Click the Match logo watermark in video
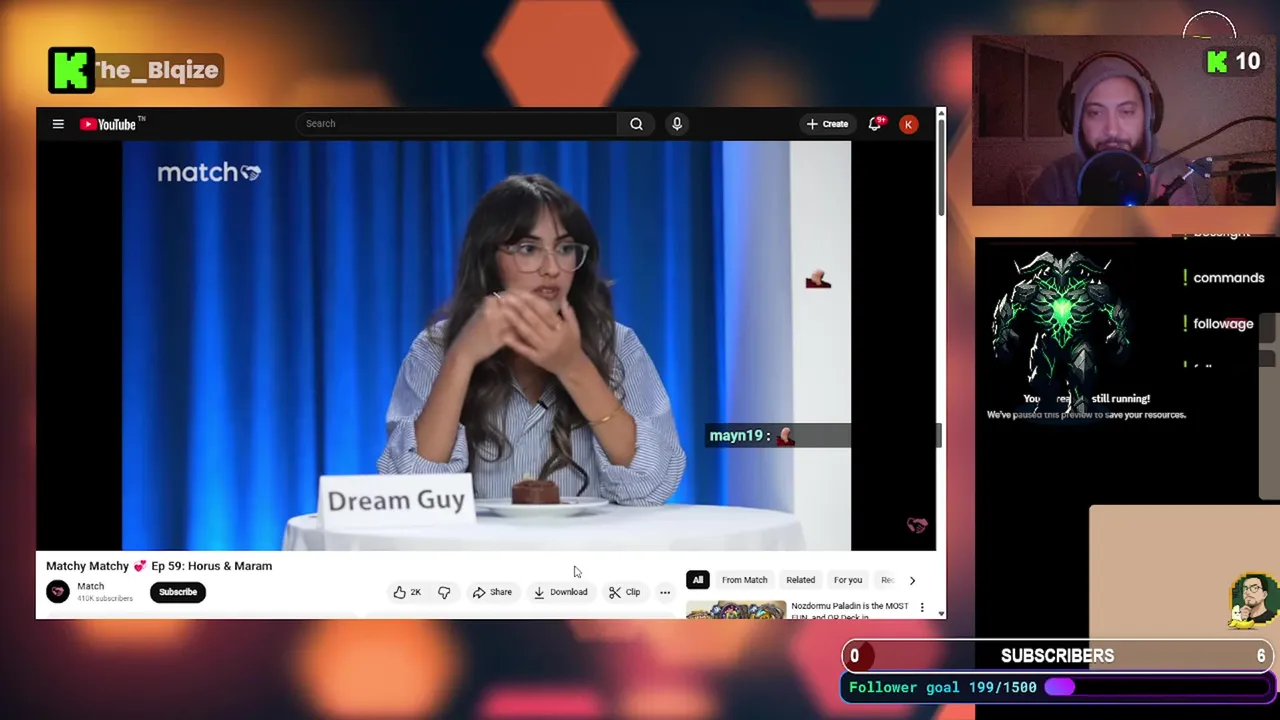1280x720 pixels. [209, 173]
